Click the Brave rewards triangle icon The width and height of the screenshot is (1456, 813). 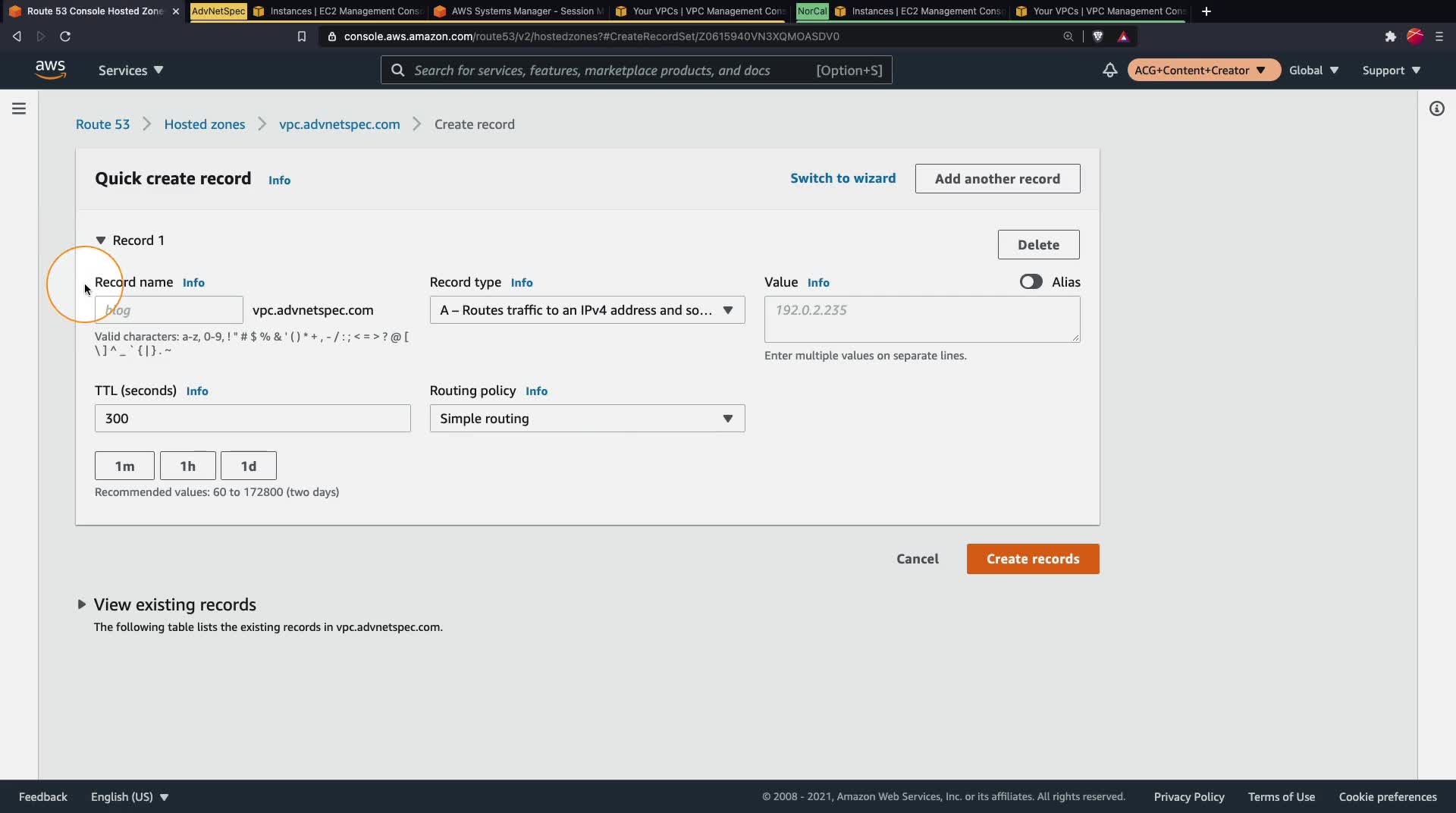point(1123,36)
